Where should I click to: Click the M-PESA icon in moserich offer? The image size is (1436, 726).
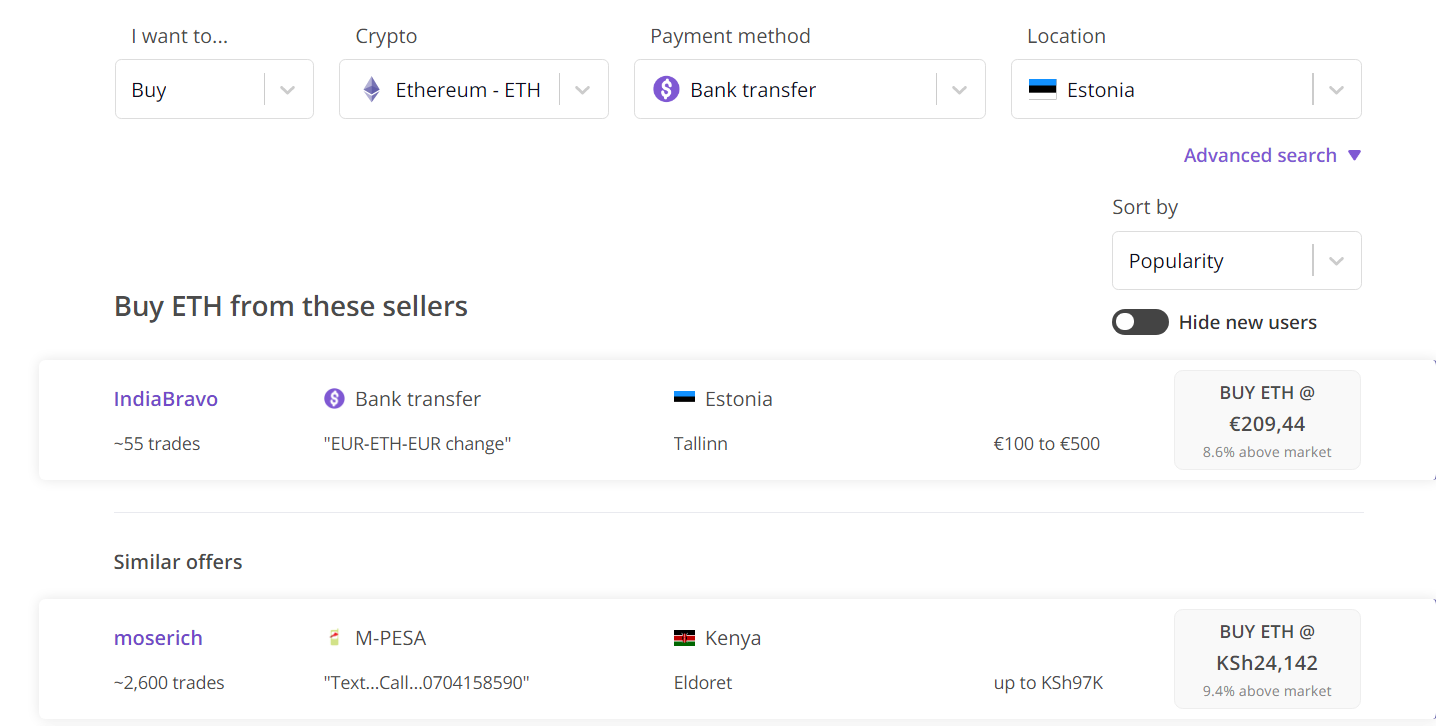pos(334,638)
